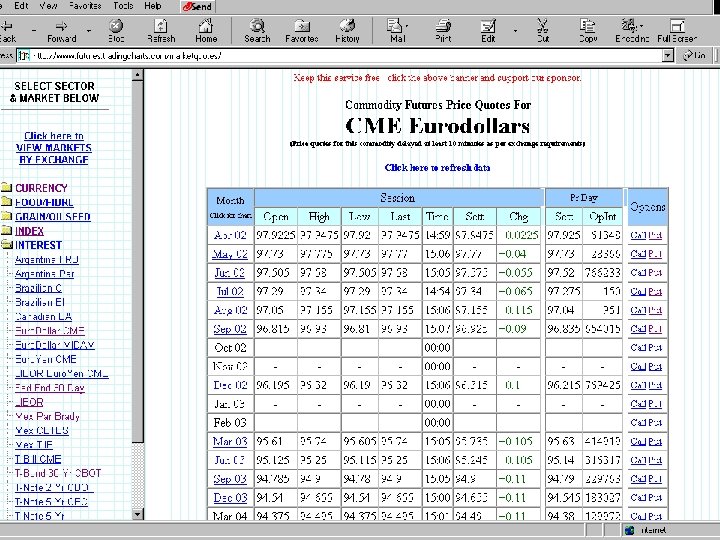Viewport: 720px width, 540px height.
Task: Open the Jun 02 contract chart
Action: pyautogui.click(x=230, y=273)
